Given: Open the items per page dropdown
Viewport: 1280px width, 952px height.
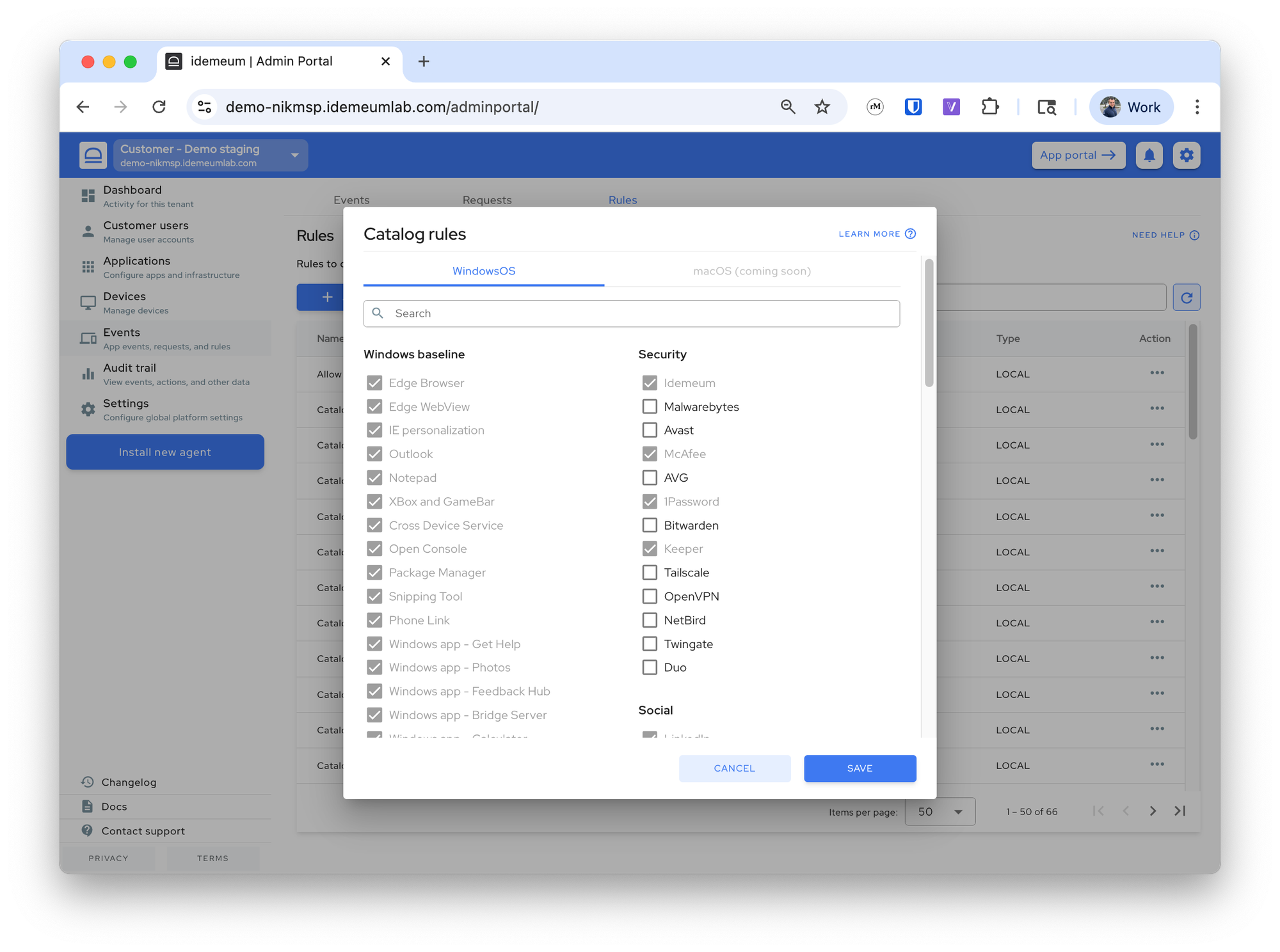Looking at the screenshot, I should tap(940, 811).
